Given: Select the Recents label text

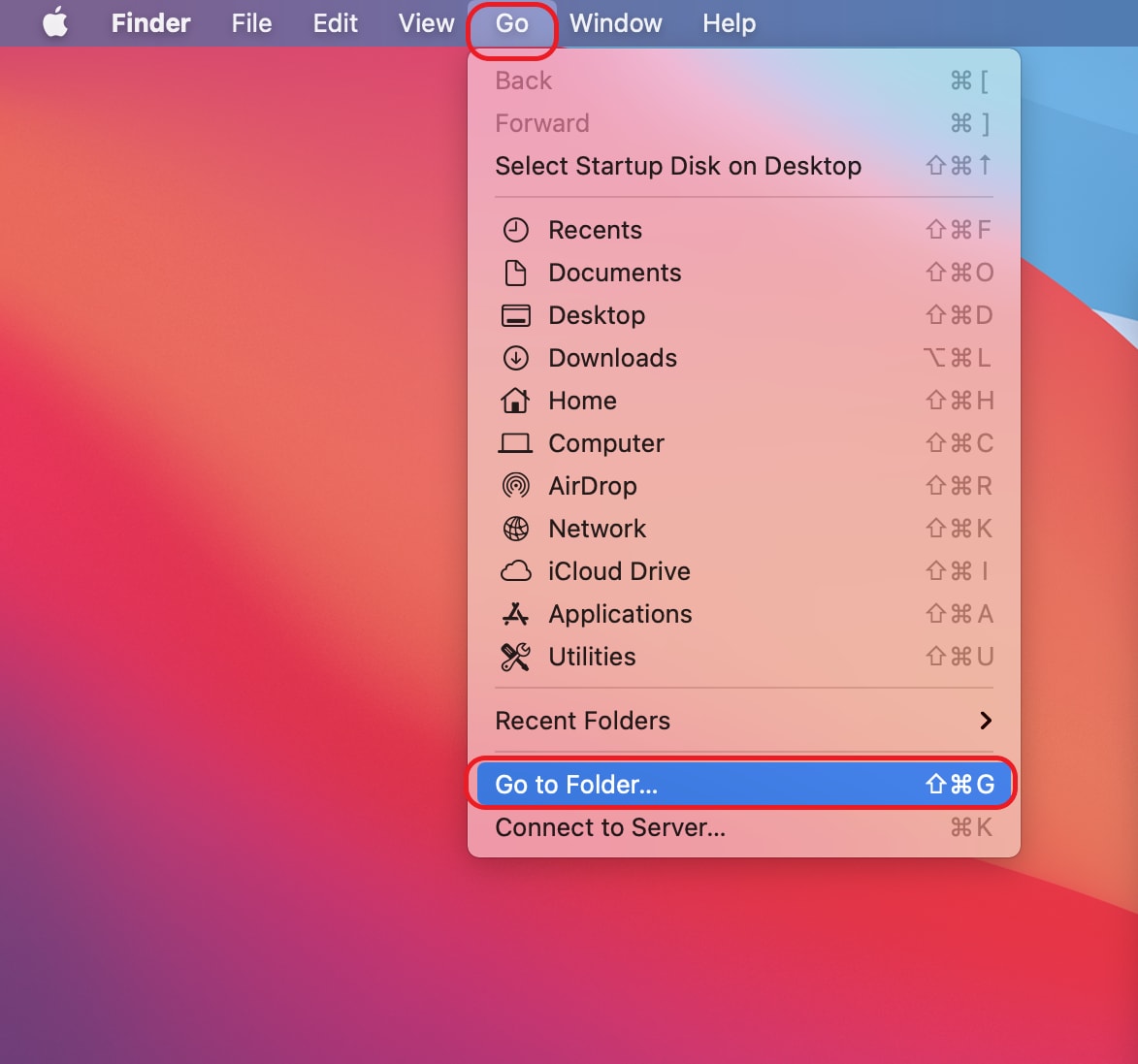Looking at the screenshot, I should [x=595, y=230].
